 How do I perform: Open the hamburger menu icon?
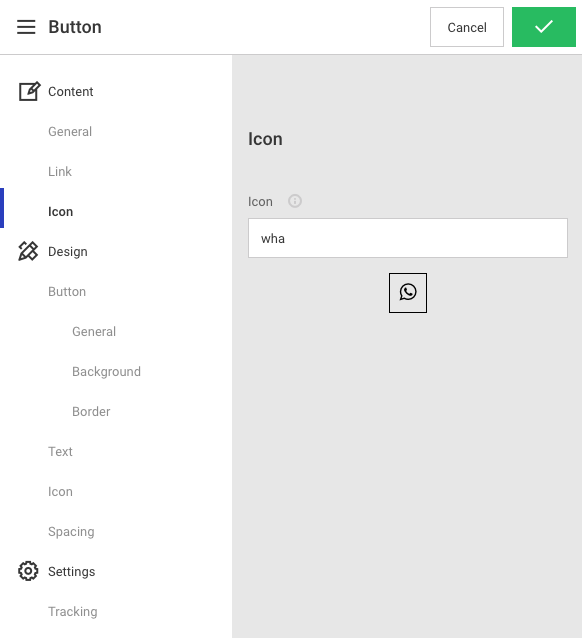(26, 27)
